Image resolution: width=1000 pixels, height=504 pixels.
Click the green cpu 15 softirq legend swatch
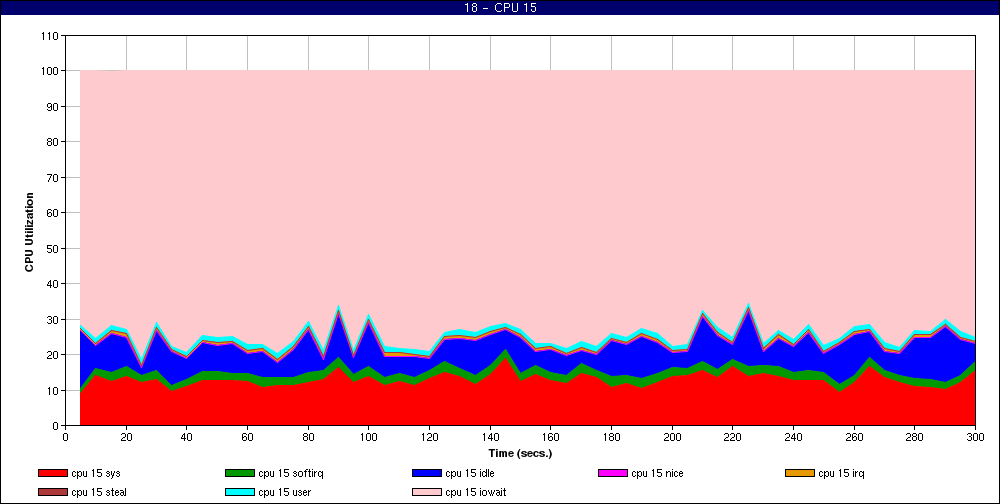pos(240,473)
